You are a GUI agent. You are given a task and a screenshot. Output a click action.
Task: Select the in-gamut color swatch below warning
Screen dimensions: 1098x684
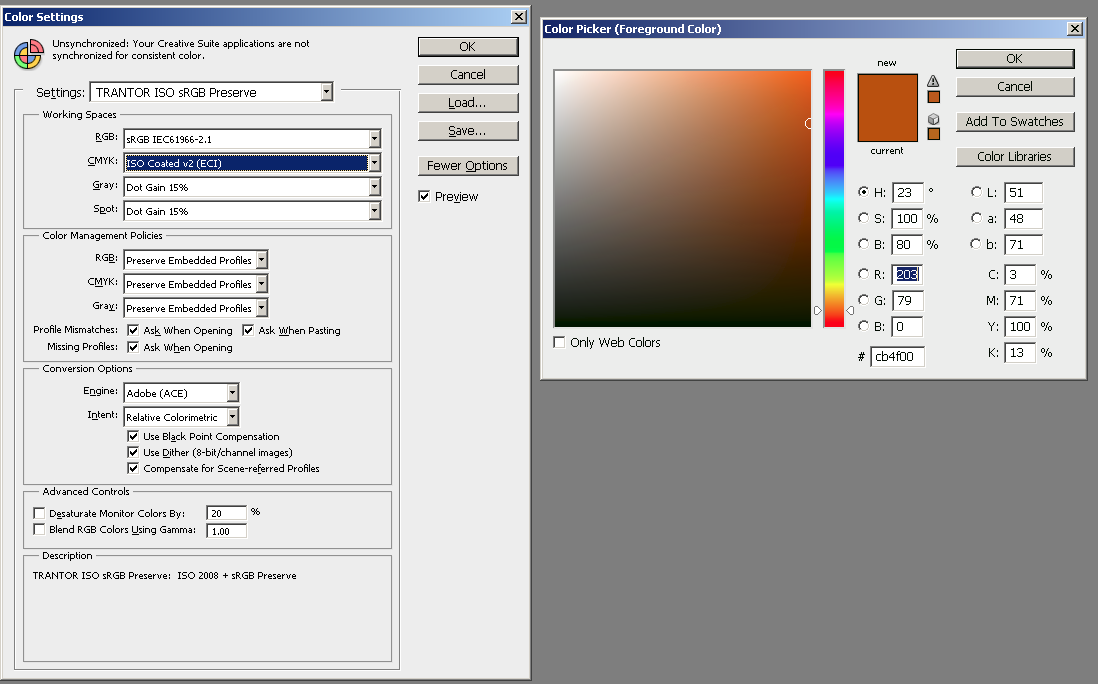tap(933, 97)
